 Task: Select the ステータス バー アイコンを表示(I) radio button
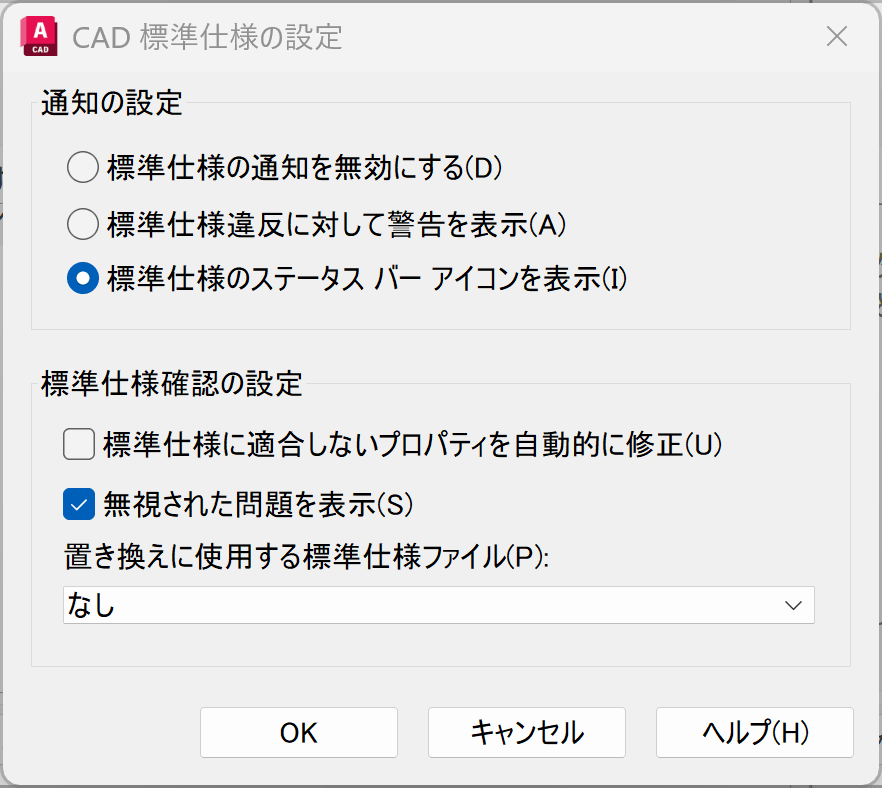coord(82,279)
